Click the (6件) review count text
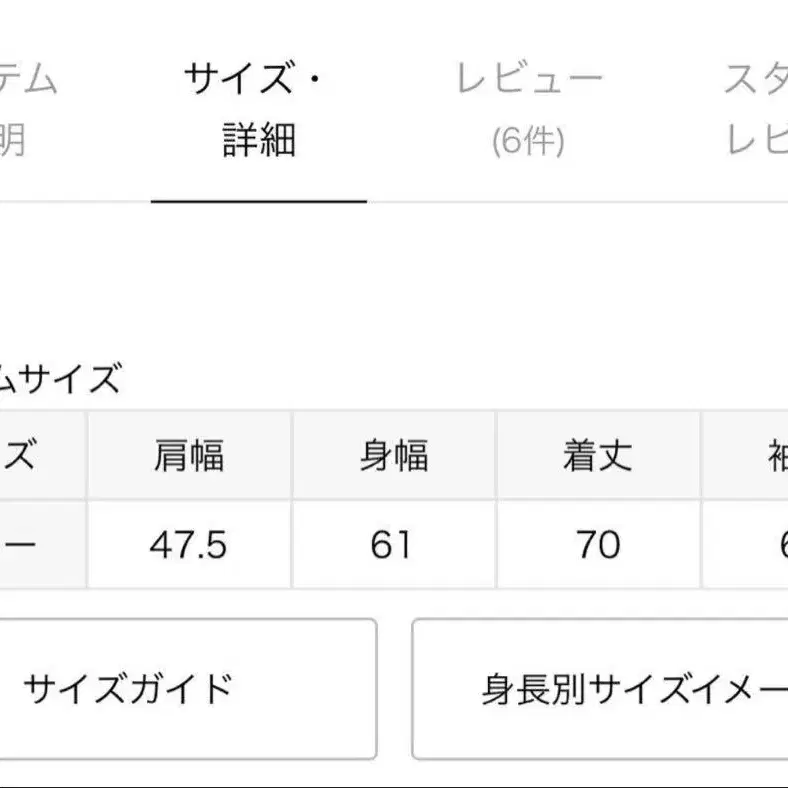The height and width of the screenshot is (788, 788). pos(529,142)
